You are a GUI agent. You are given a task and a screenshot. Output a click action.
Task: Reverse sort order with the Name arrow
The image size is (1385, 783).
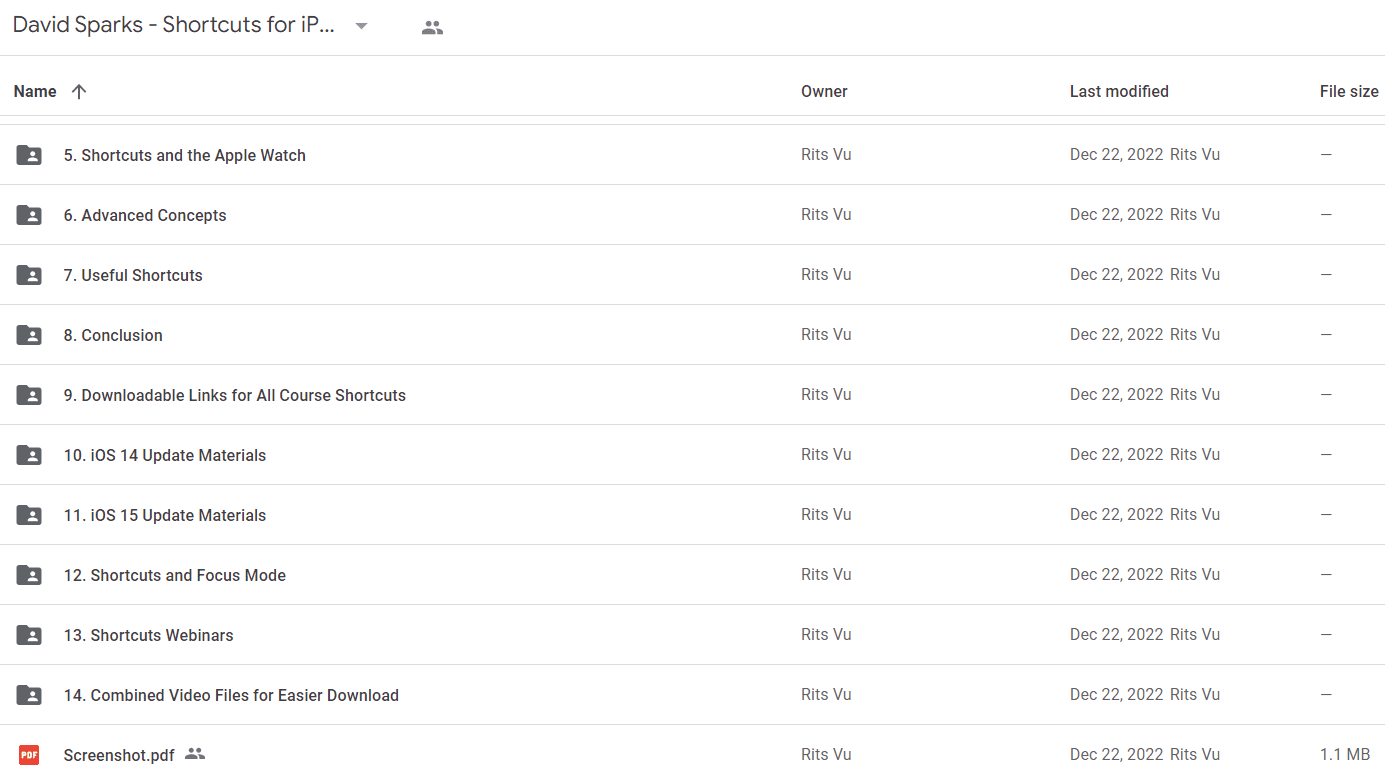coord(79,91)
